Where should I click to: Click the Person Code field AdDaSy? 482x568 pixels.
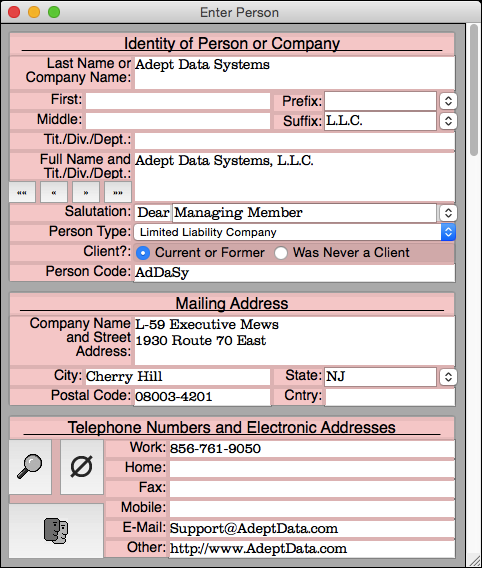pyautogui.click(x=294, y=273)
